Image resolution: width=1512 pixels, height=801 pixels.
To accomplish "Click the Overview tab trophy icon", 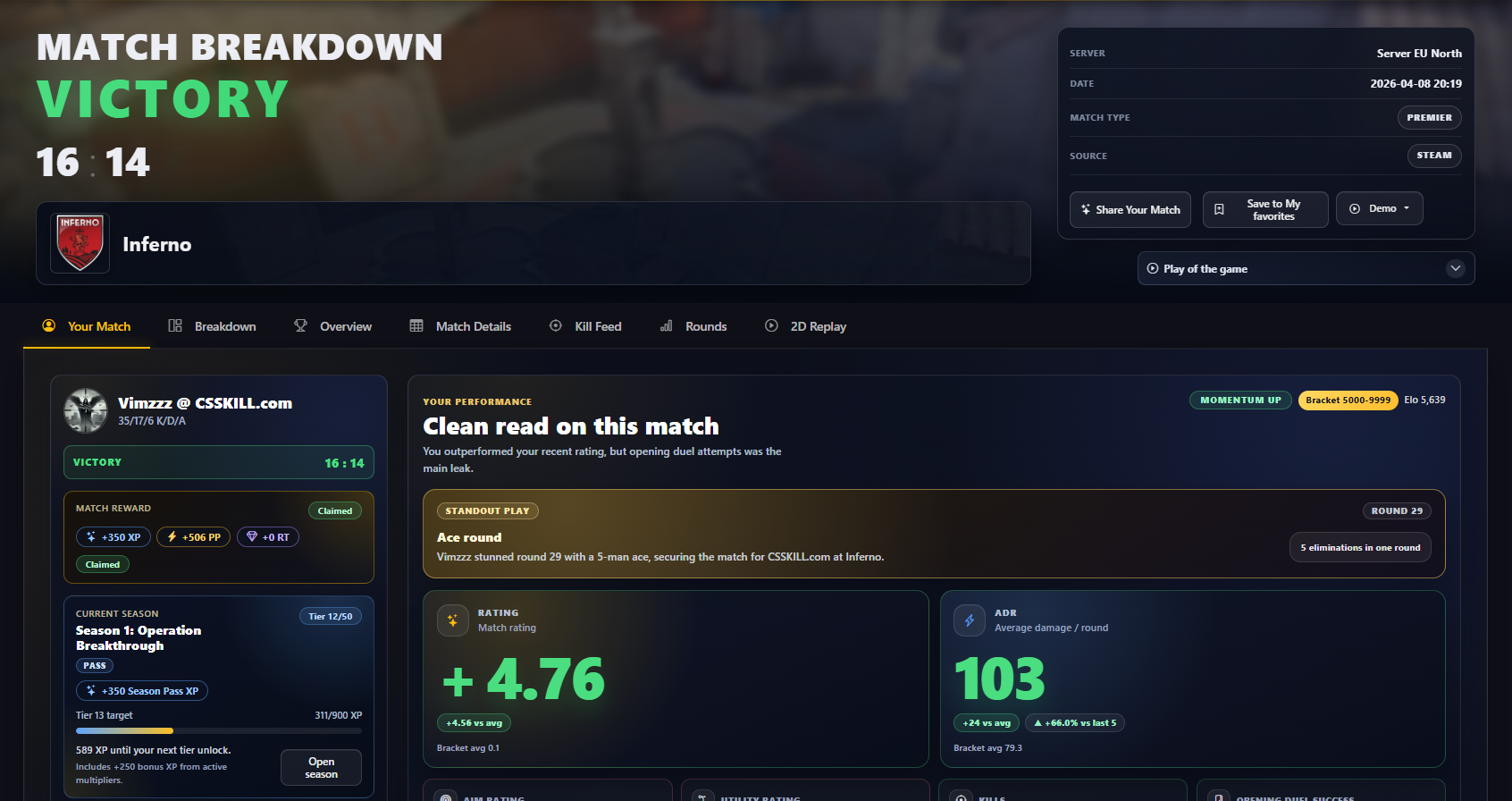I will click(300, 325).
